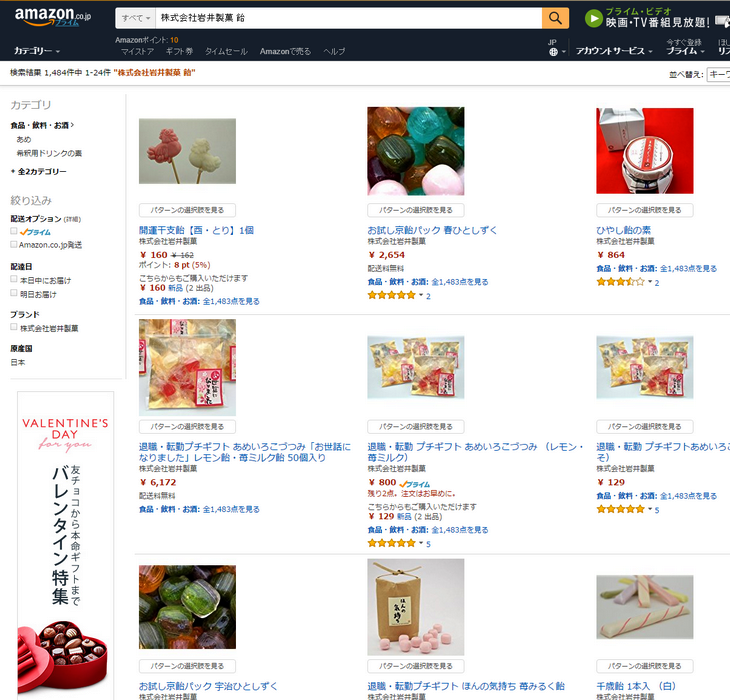This screenshot has height=700, width=730.
Task: Open the タイムセール menu item
Action: coord(226,52)
